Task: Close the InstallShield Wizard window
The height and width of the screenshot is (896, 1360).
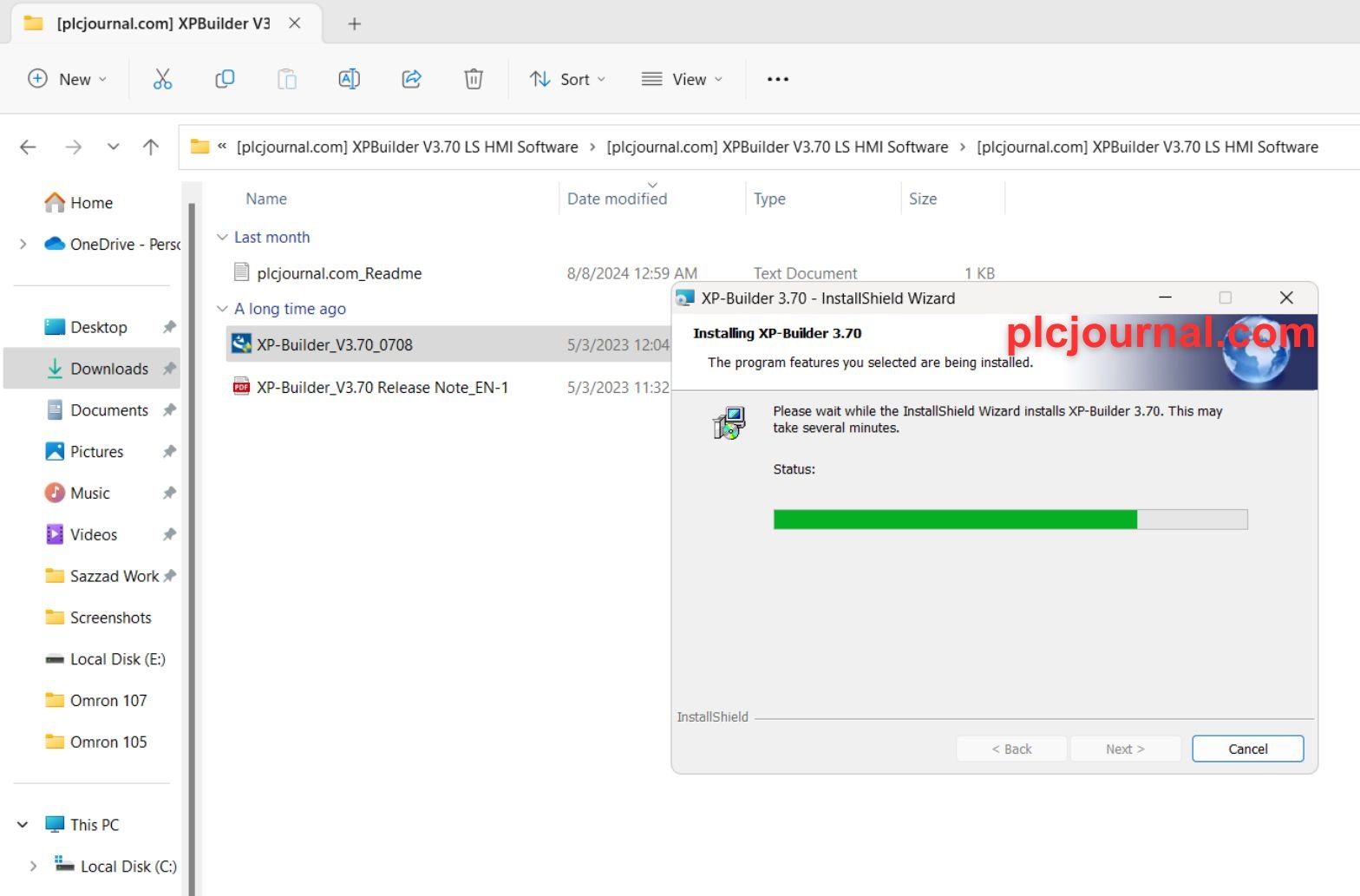Action: (x=1286, y=298)
